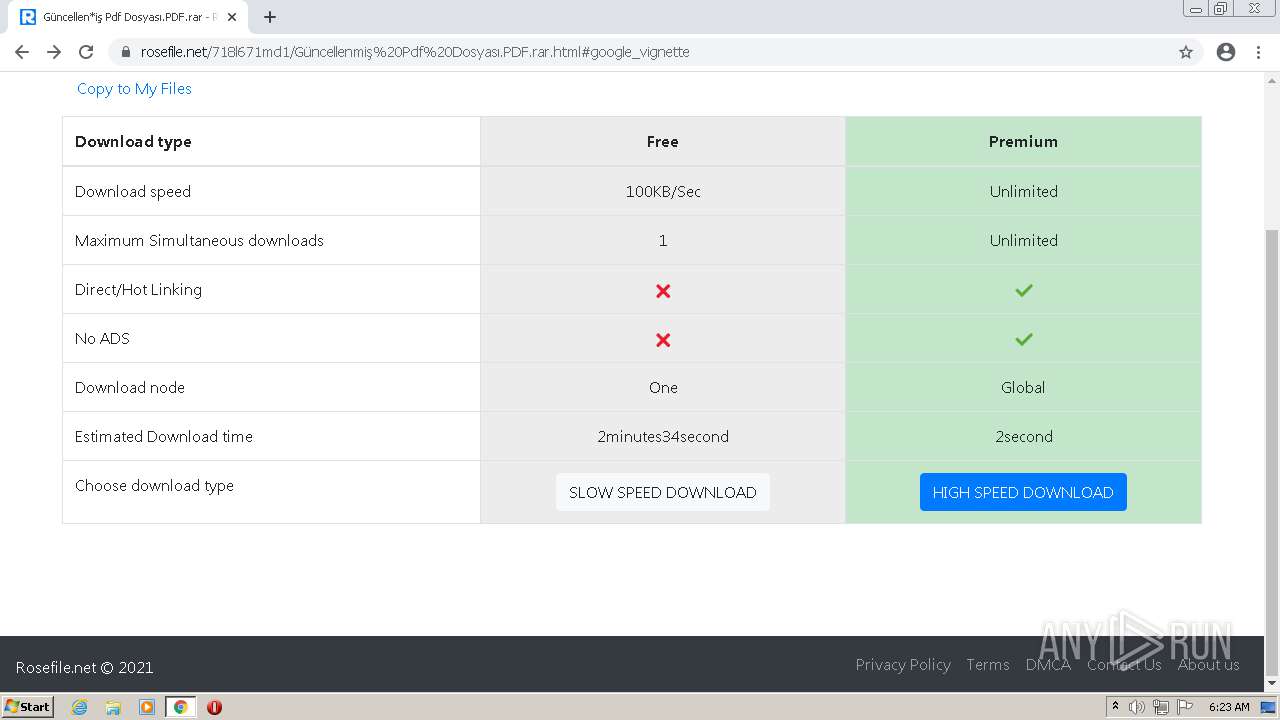
Task: Reload the current page
Action: tap(86, 52)
